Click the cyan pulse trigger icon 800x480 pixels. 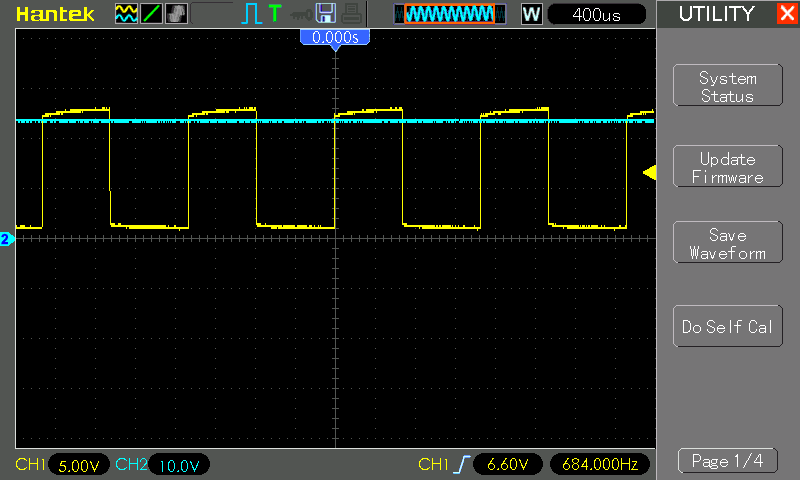click(252, 13)
